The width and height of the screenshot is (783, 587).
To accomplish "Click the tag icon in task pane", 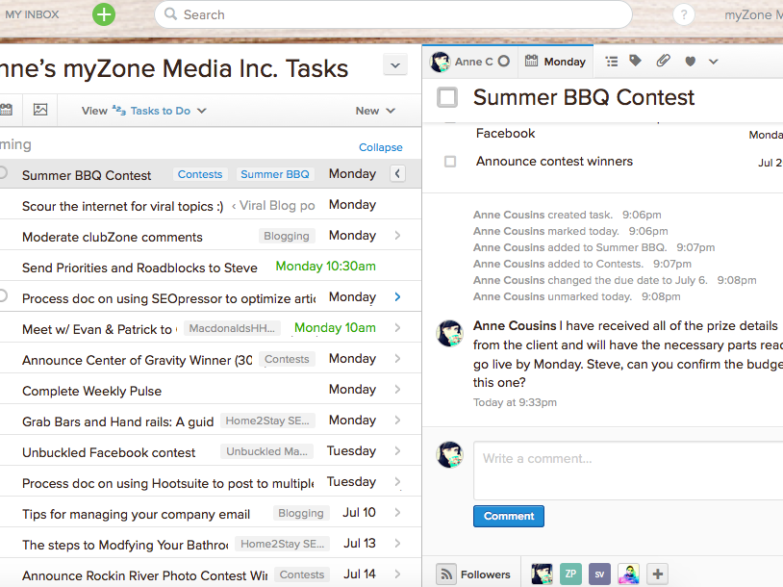I will (x=636, y=61).
